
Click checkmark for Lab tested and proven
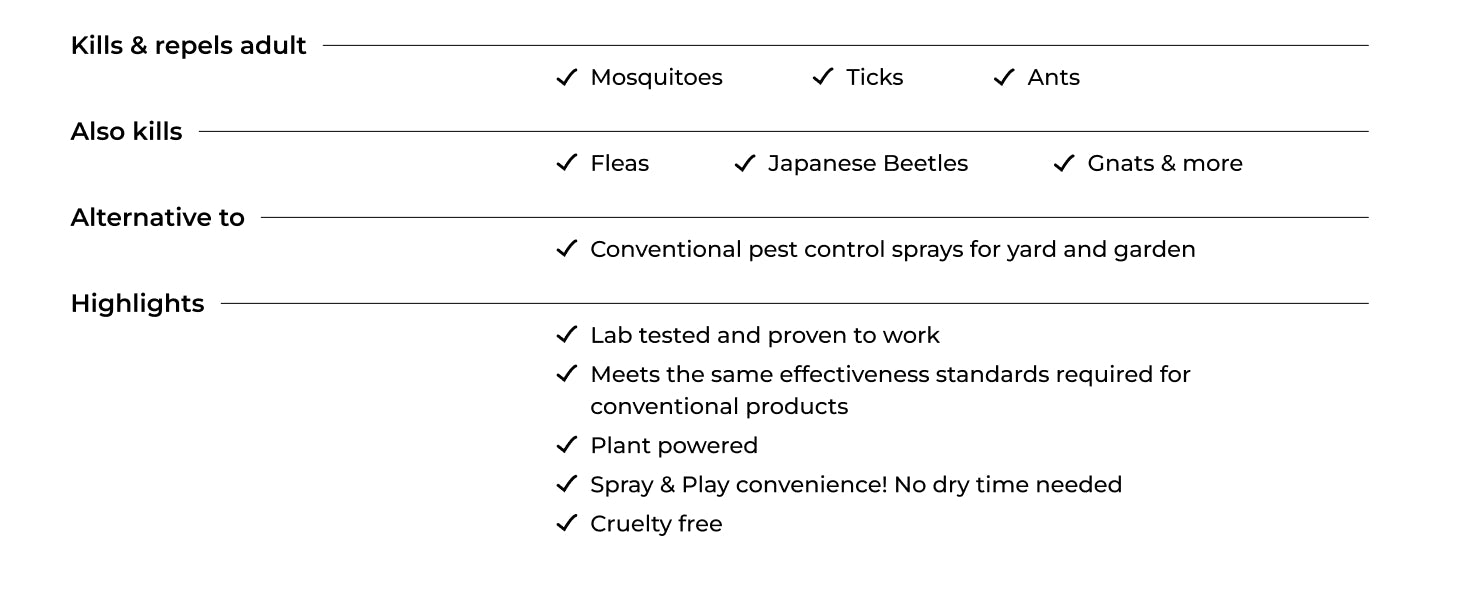tap(566, 335)
